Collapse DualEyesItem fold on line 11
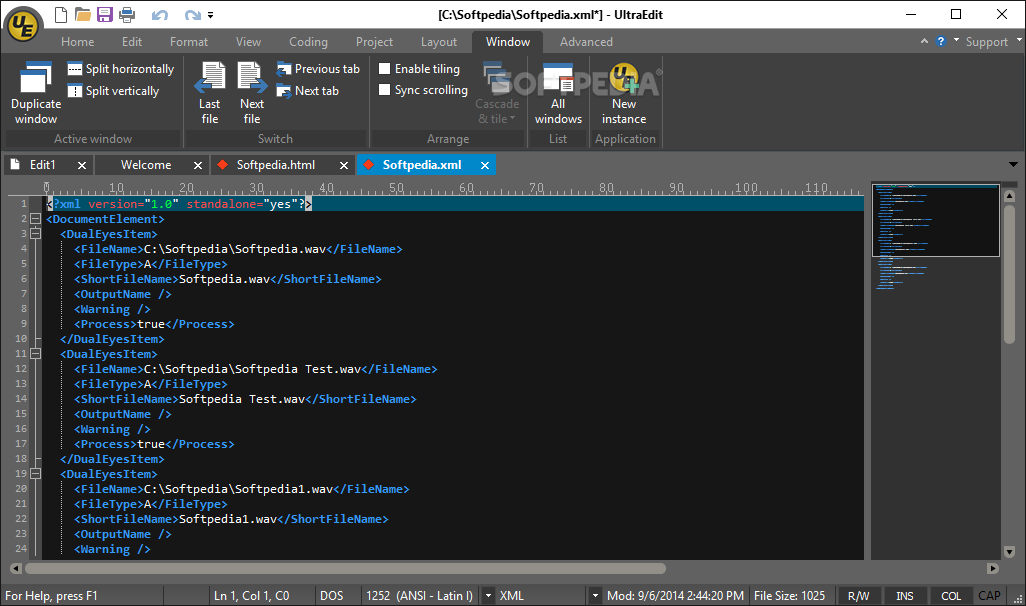 point(35,353)
